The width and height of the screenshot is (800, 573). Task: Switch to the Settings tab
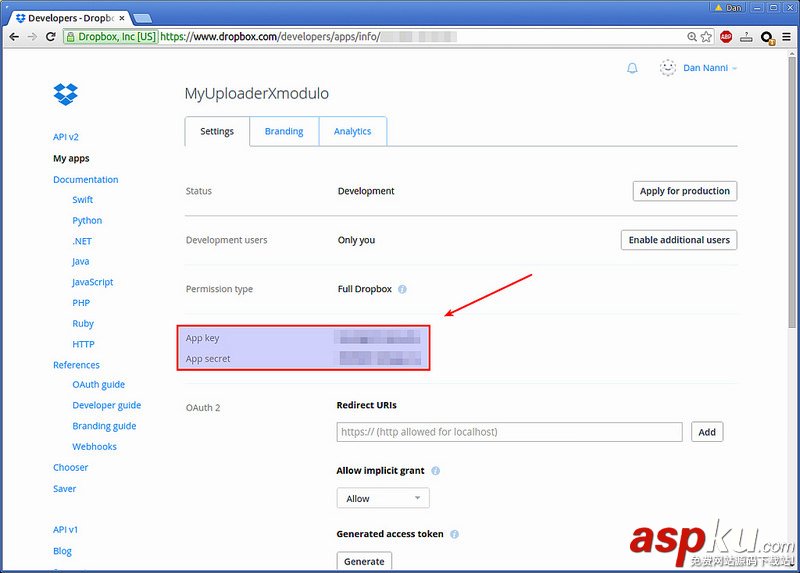(217, 131)
